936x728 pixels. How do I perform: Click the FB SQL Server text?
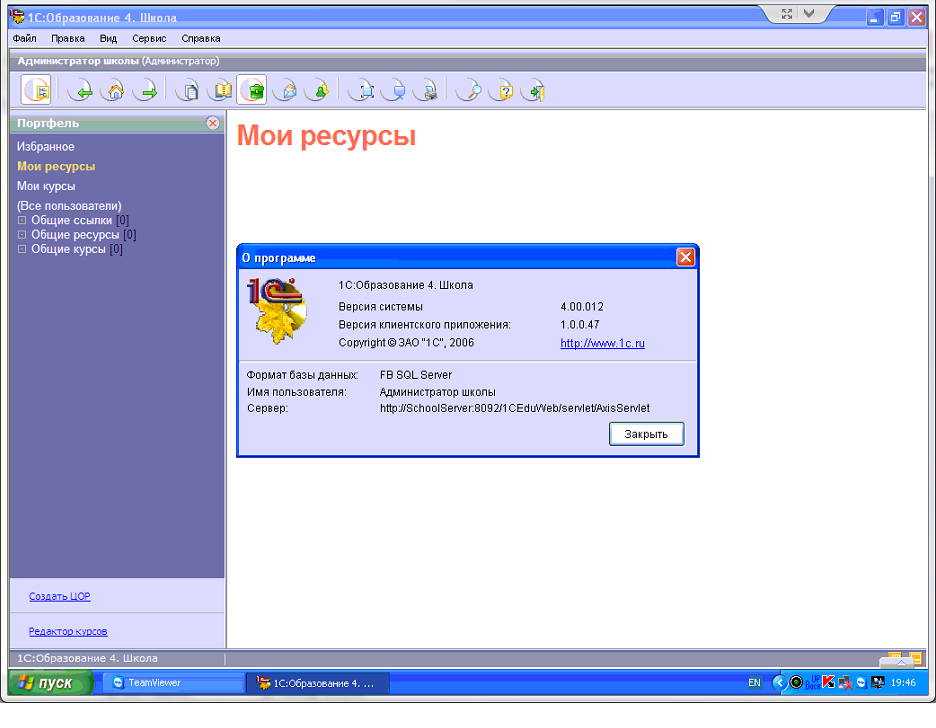(x=416, y=375)
